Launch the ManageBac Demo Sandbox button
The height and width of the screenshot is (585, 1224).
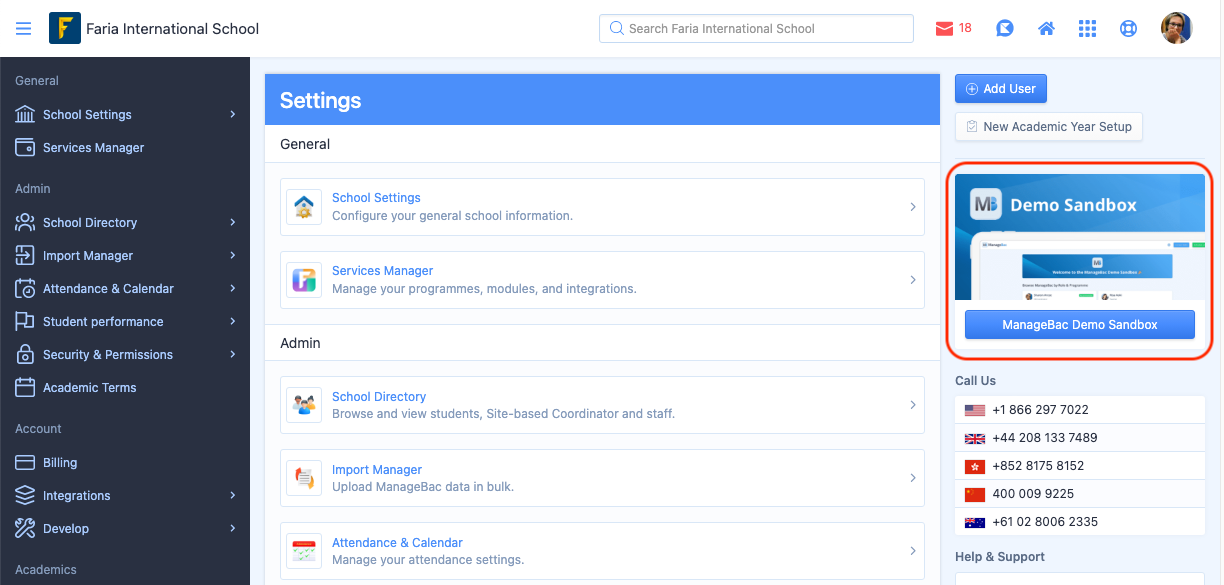pyautogui.click(x=1080, y=325)
